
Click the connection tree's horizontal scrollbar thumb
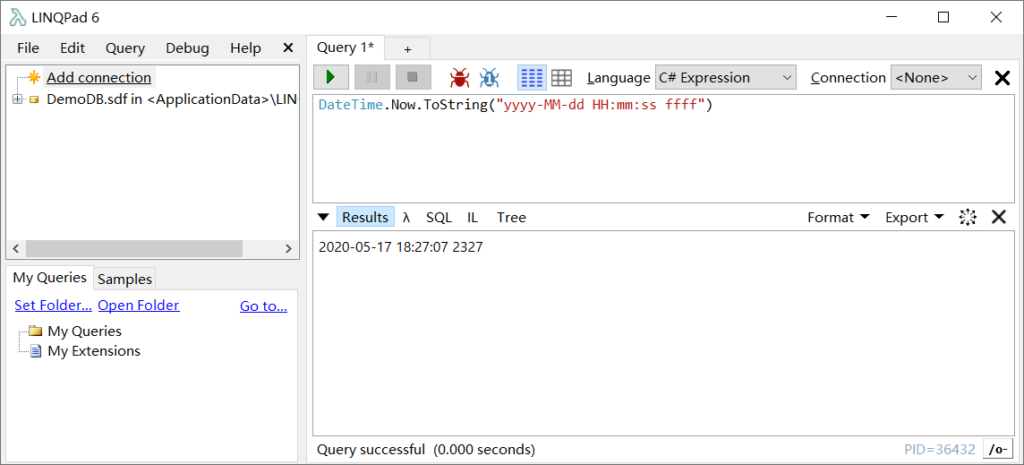pyautogui.click(x=134, y=248)
